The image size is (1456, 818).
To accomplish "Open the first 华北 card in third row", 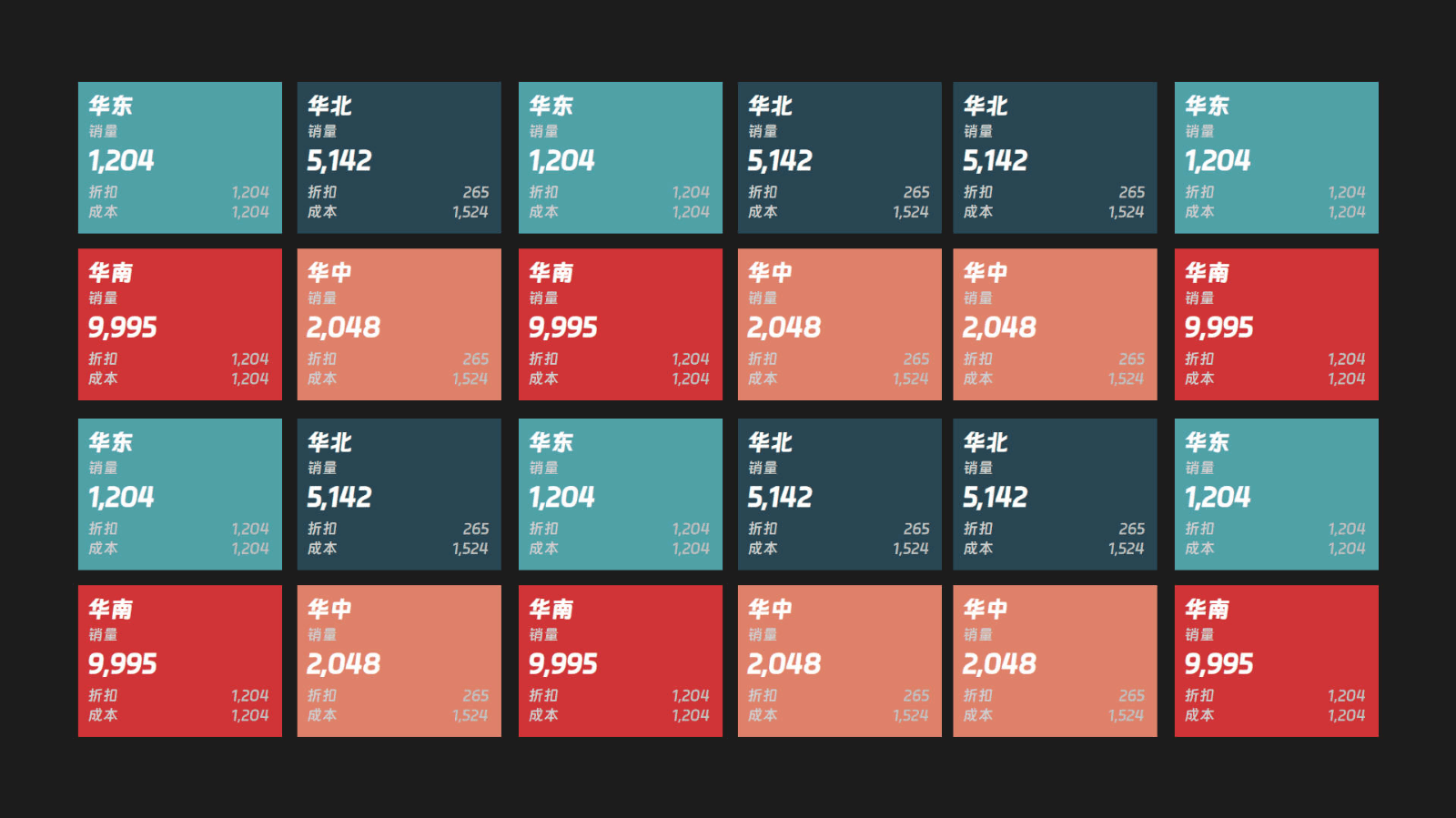I will click(x=399, y=494).
